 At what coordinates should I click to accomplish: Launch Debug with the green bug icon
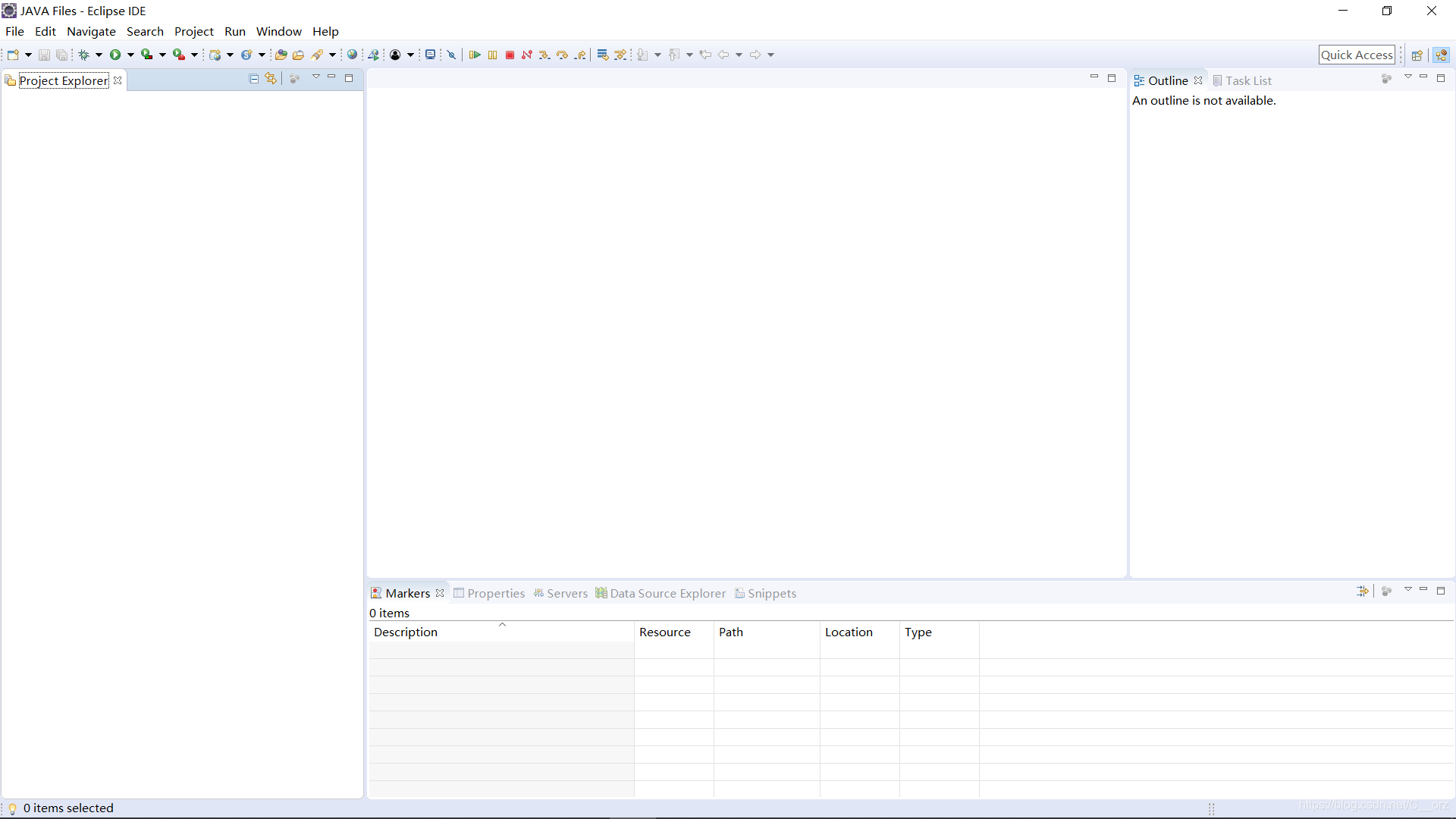coord(84,55)
